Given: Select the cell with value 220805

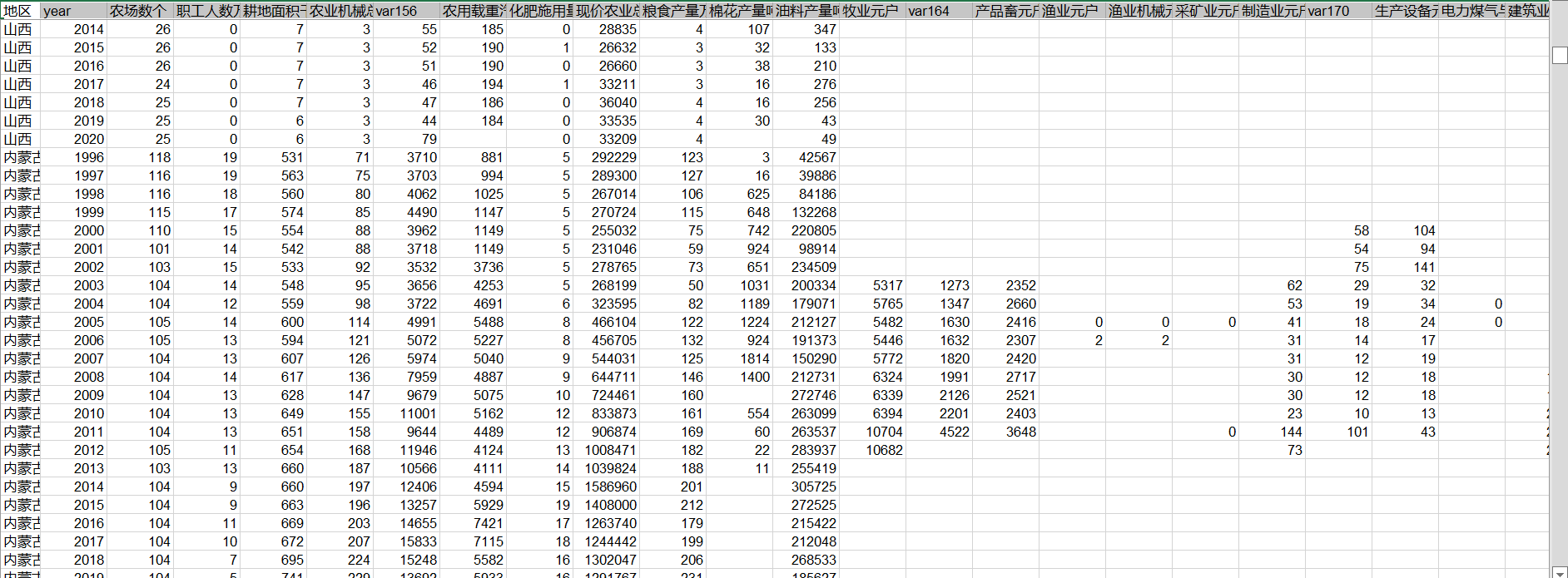Looking at the screenshot, I should coord(806,230).
